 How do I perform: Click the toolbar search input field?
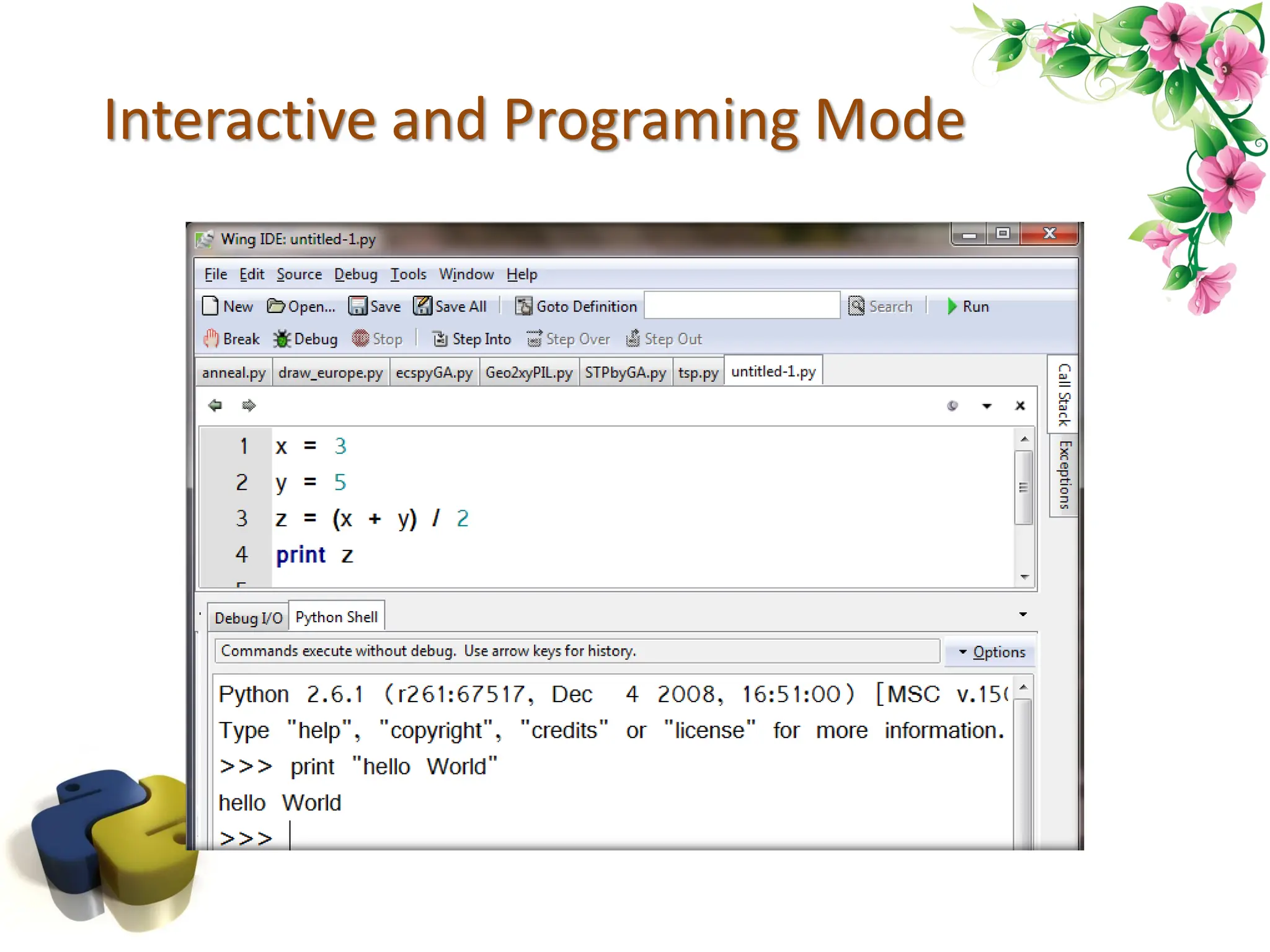[742, 306]
